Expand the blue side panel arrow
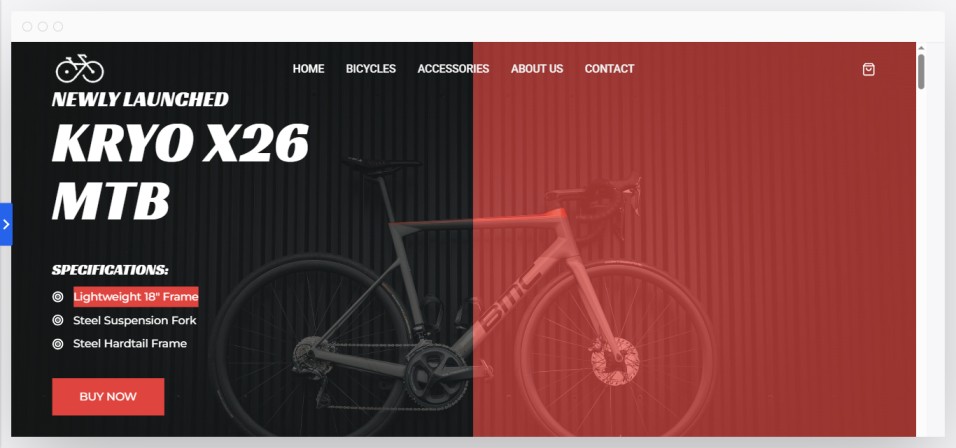Screen dimensions: 956x448 pos(6,224)
